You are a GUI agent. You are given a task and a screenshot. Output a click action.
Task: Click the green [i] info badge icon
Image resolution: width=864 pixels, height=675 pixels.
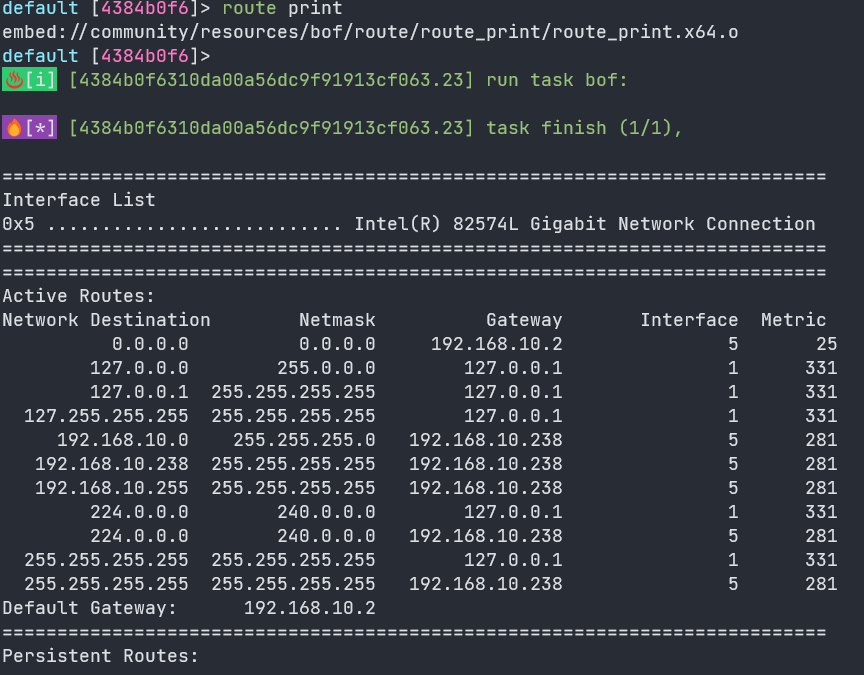coord(29,80)
